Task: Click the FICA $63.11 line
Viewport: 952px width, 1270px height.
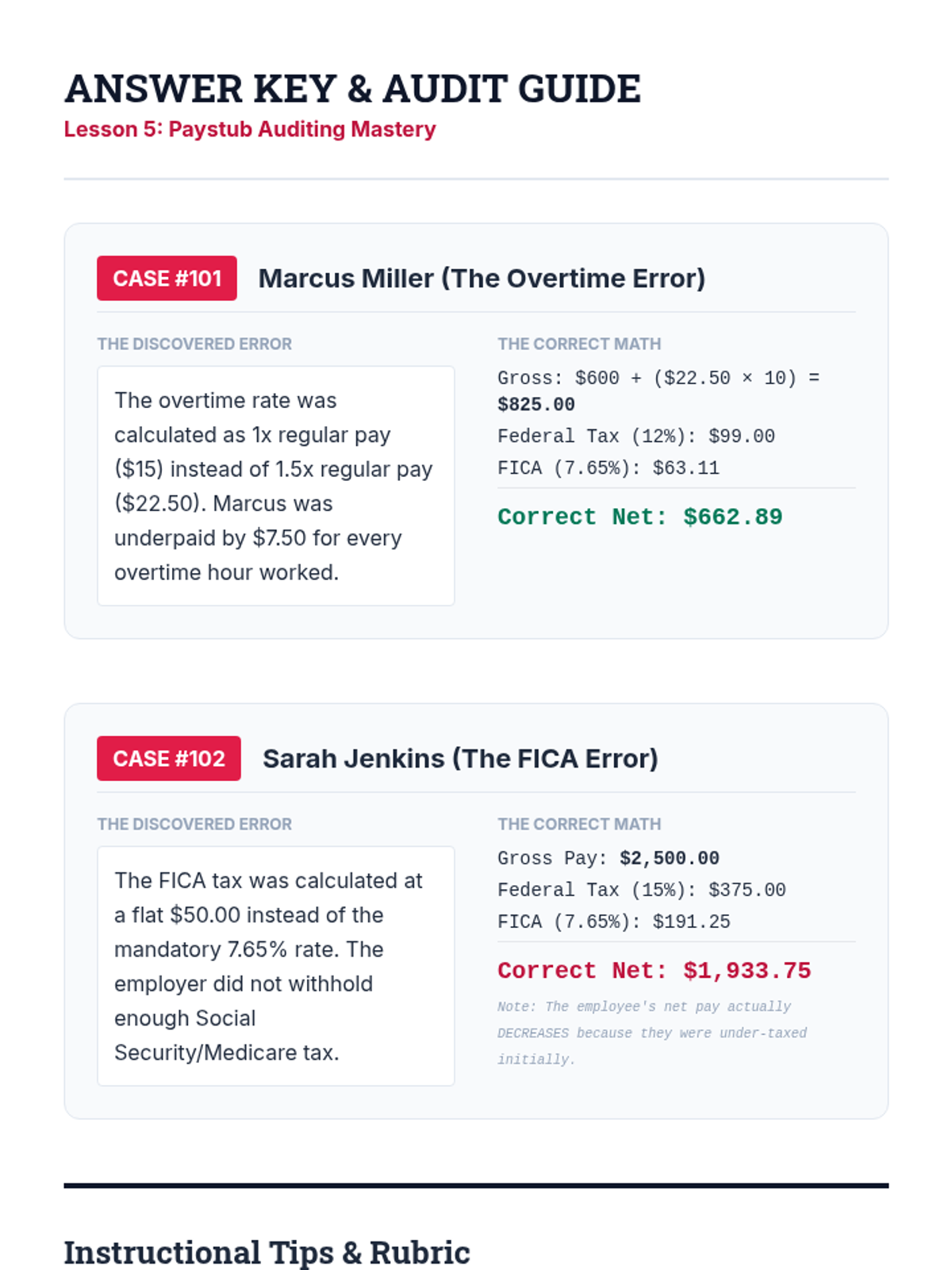Action: (608, 468)
